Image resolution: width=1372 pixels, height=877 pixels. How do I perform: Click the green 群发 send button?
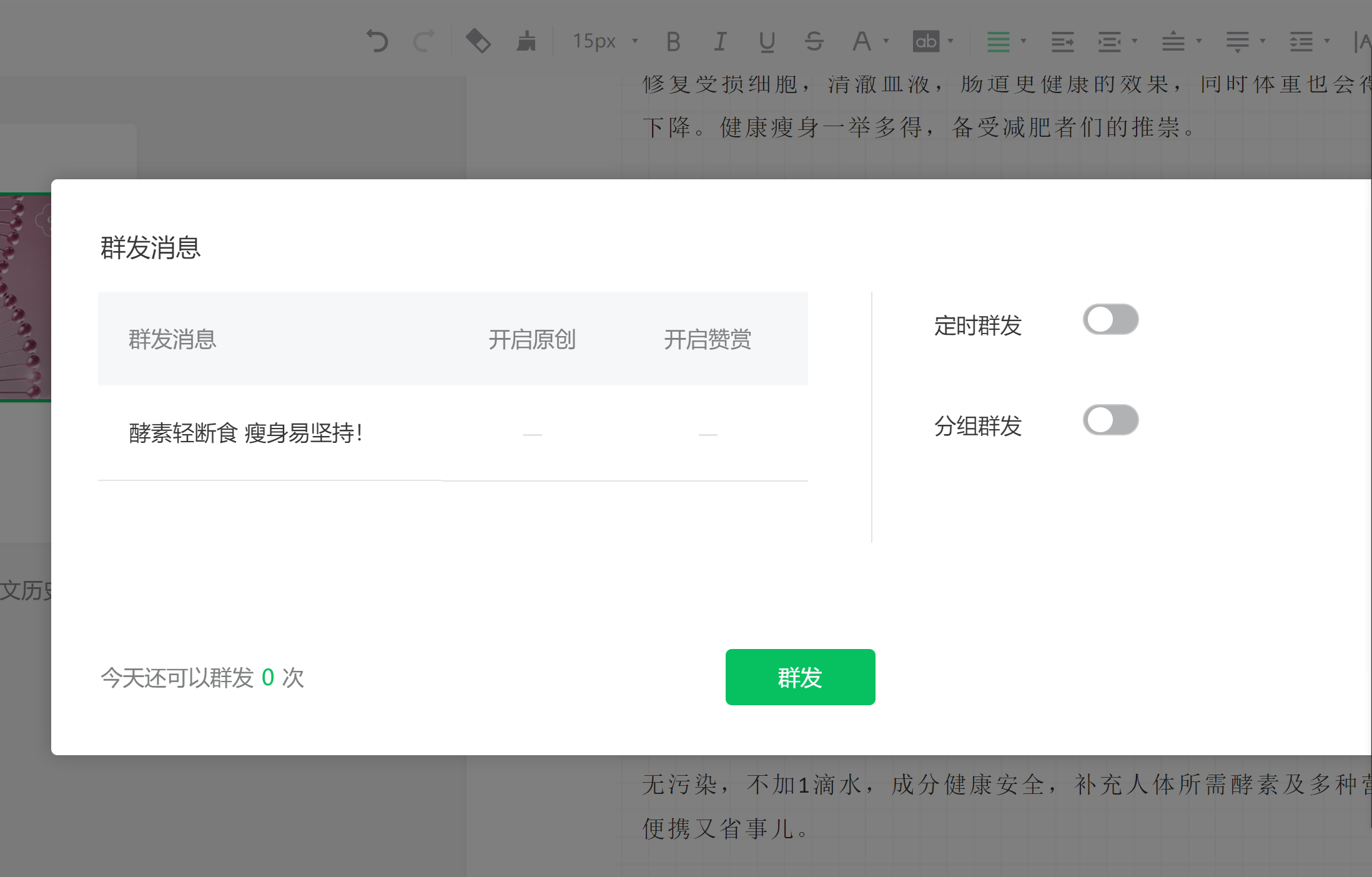800,677
